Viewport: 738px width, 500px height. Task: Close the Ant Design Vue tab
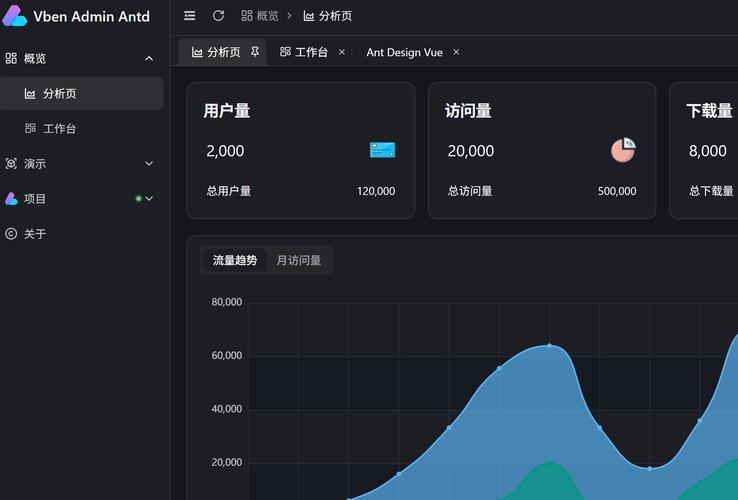(x=456, y=52)
